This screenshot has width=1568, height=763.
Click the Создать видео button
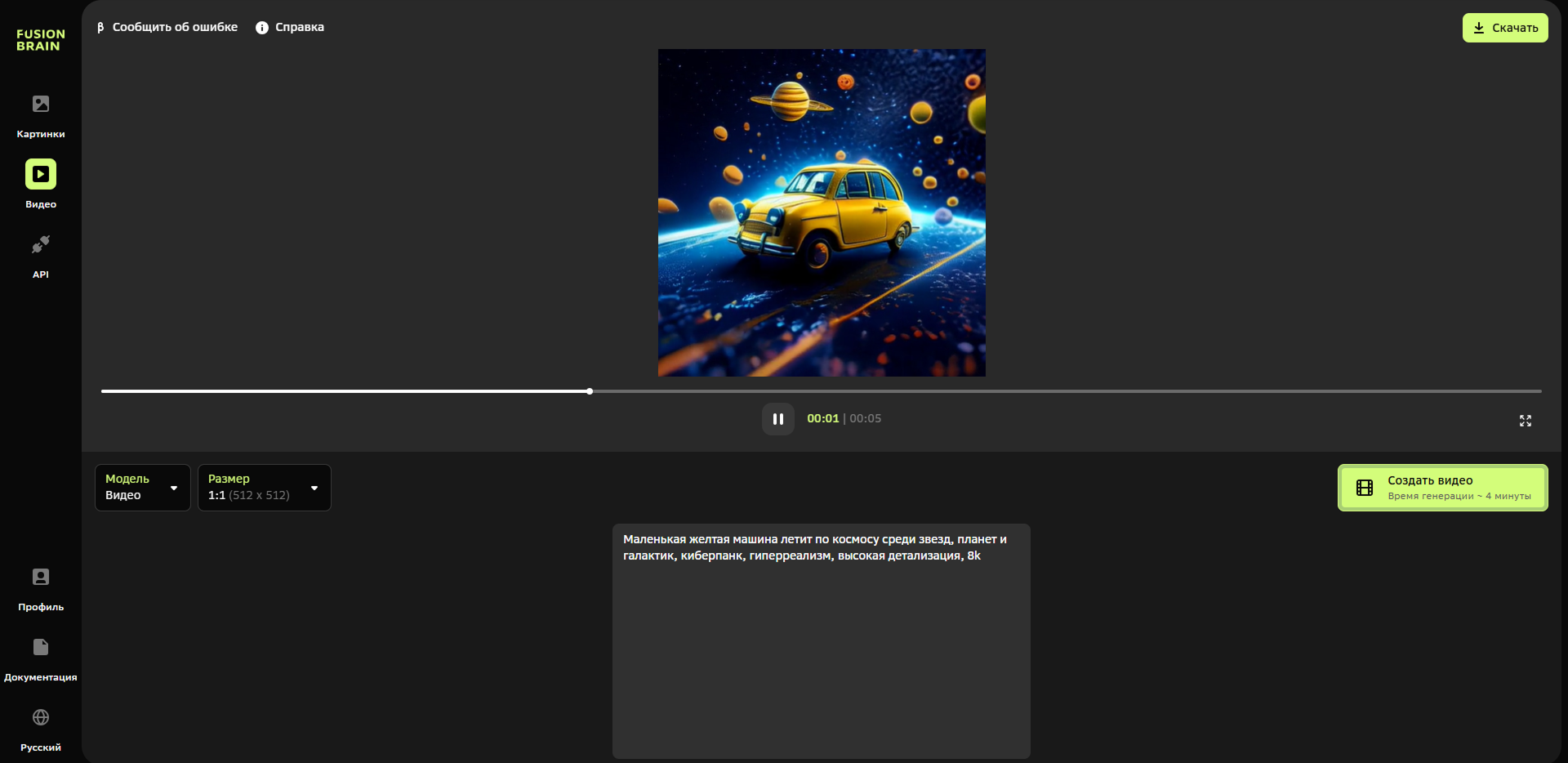click(1442, 488)
